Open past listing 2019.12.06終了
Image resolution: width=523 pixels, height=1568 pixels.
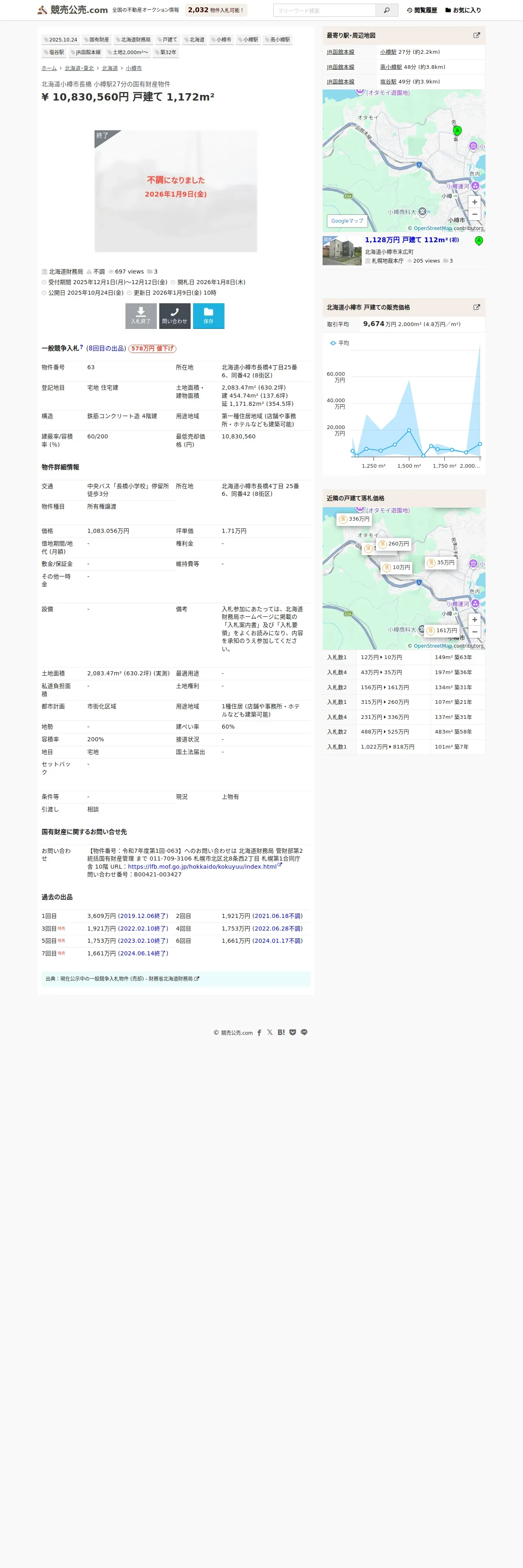click(143, 915)
